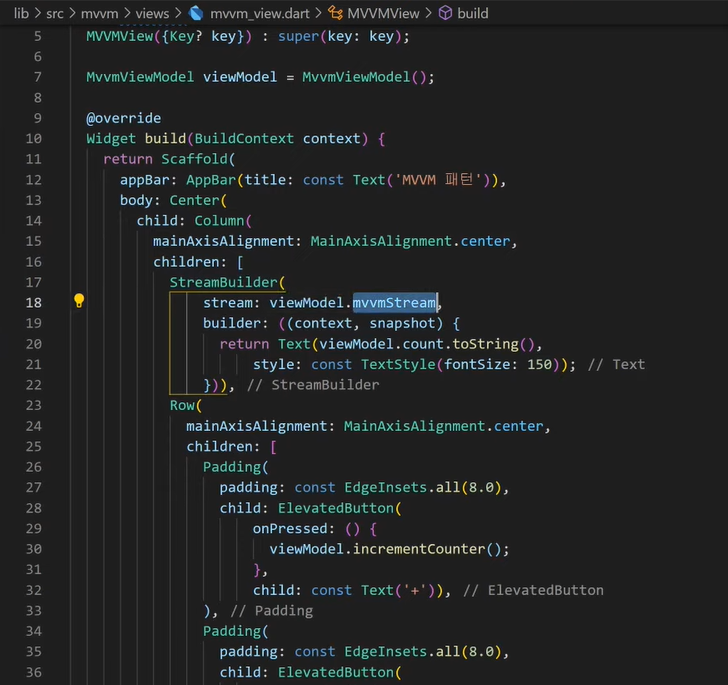This screenshot has height=685, width=728.
Task: Click the Row widget on line 23
Action: [182, 405]
